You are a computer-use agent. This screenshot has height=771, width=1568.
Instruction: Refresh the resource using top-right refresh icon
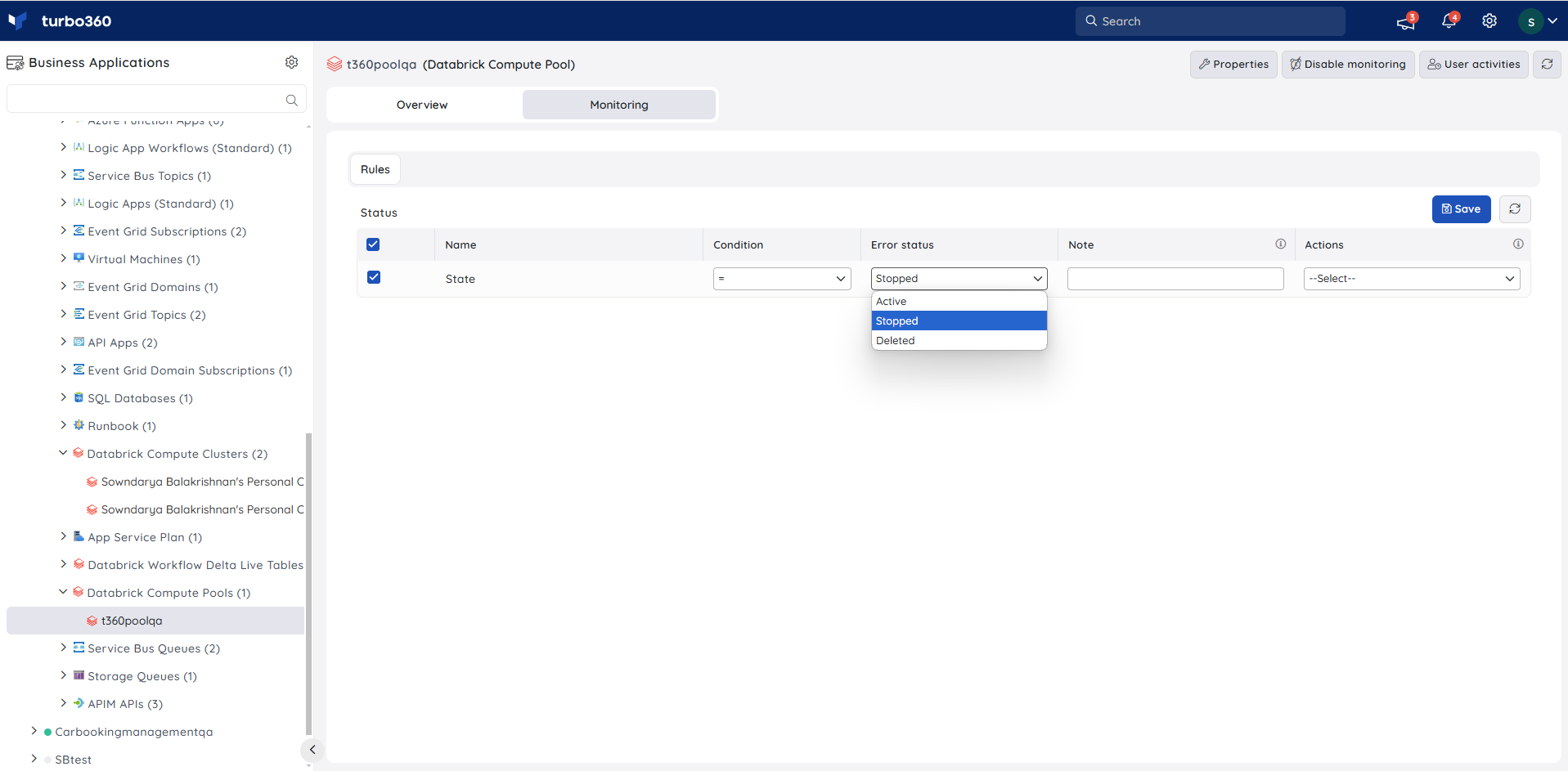[x=1547, y=64]
